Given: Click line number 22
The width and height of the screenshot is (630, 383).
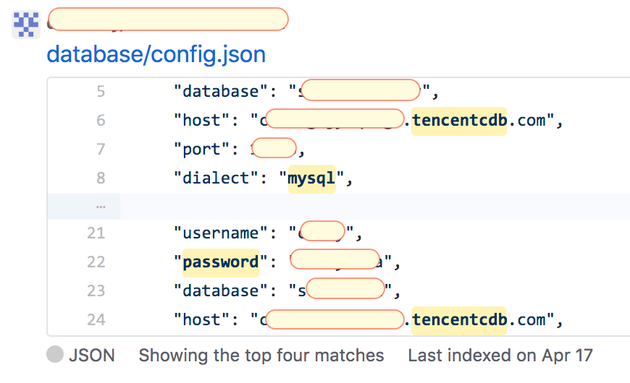Looking at the screenshot, I should tap(96, 262).
